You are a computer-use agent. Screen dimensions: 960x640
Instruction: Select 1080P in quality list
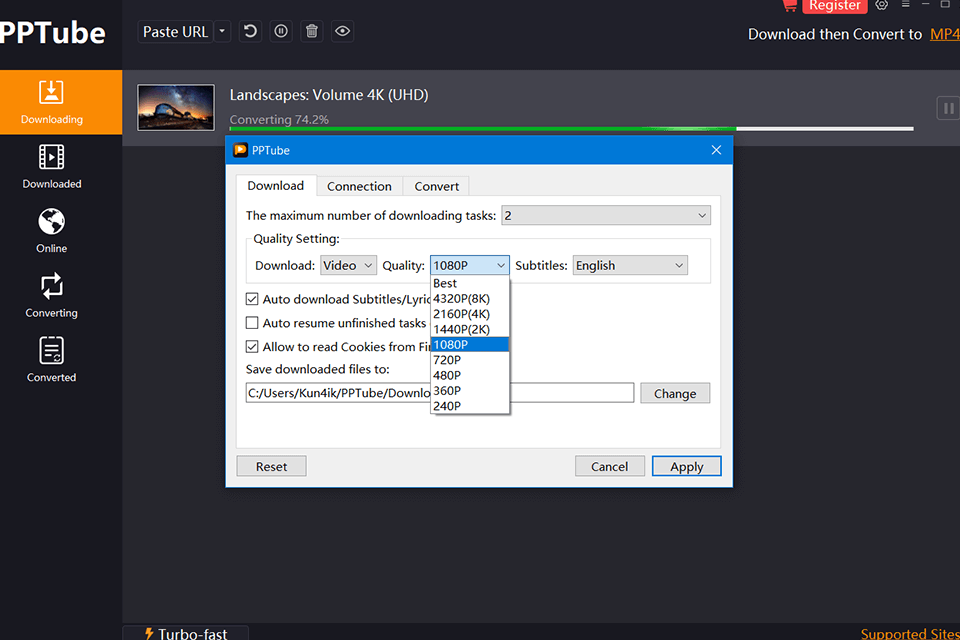tap(470, 345)
